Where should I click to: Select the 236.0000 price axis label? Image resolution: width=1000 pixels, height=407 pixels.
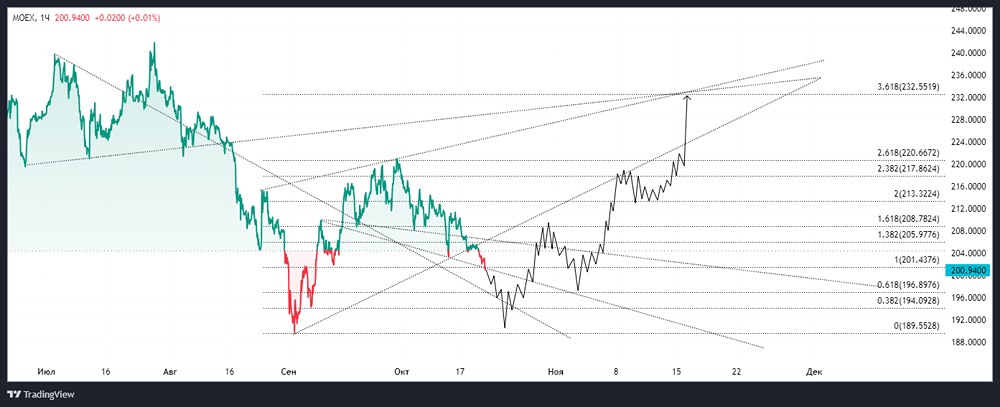pos(970,75)
